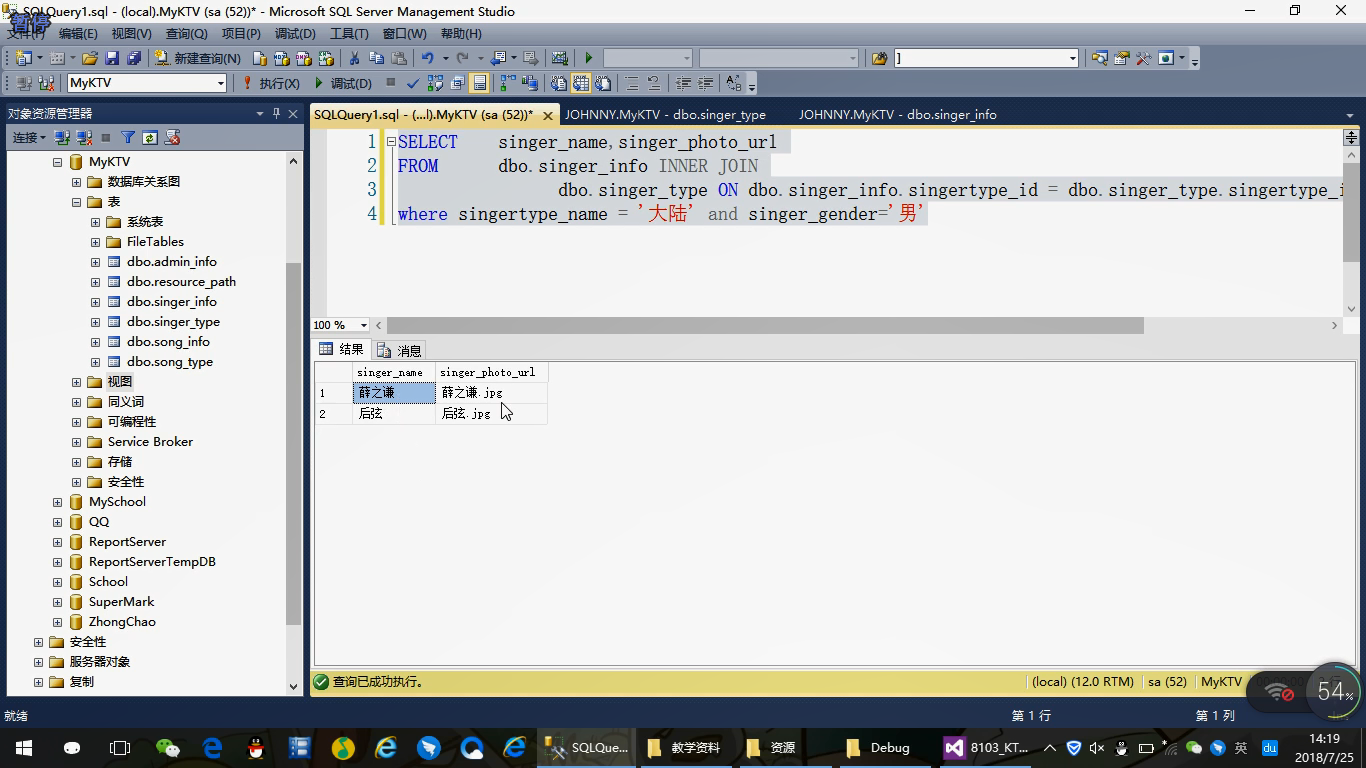The width and height of the screenshot is (1366, 768).
Task: Undo the last edit
Action: [x=427, y=58]
